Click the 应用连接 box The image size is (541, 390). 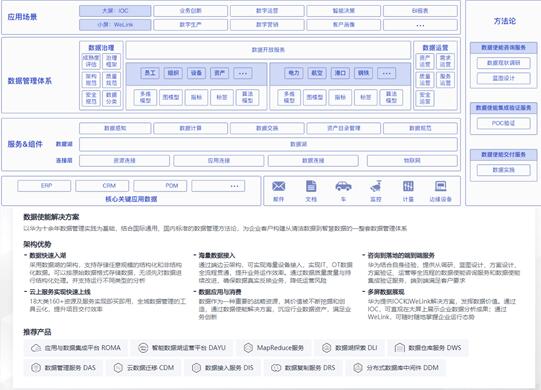tap(219, 161)
